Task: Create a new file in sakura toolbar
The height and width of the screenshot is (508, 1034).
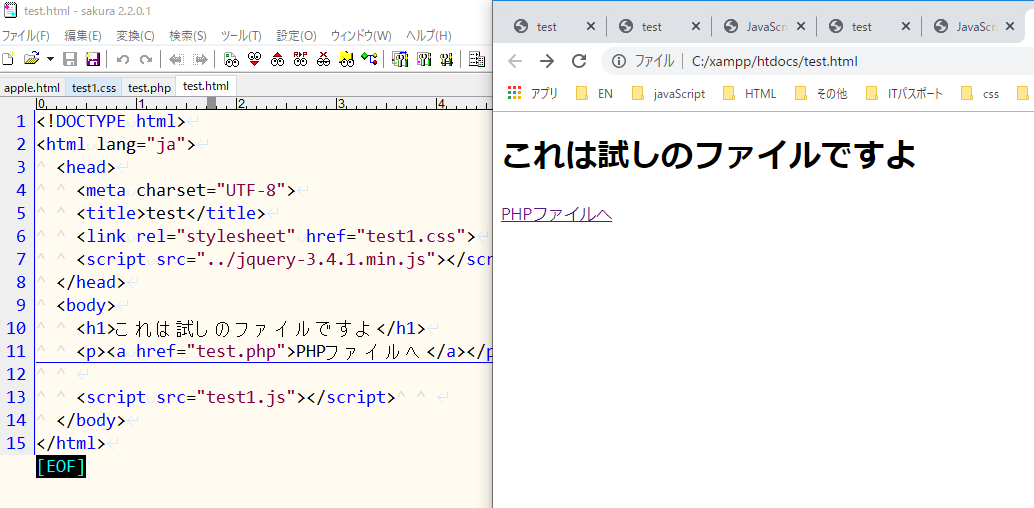Action: [x=8, y=59]
